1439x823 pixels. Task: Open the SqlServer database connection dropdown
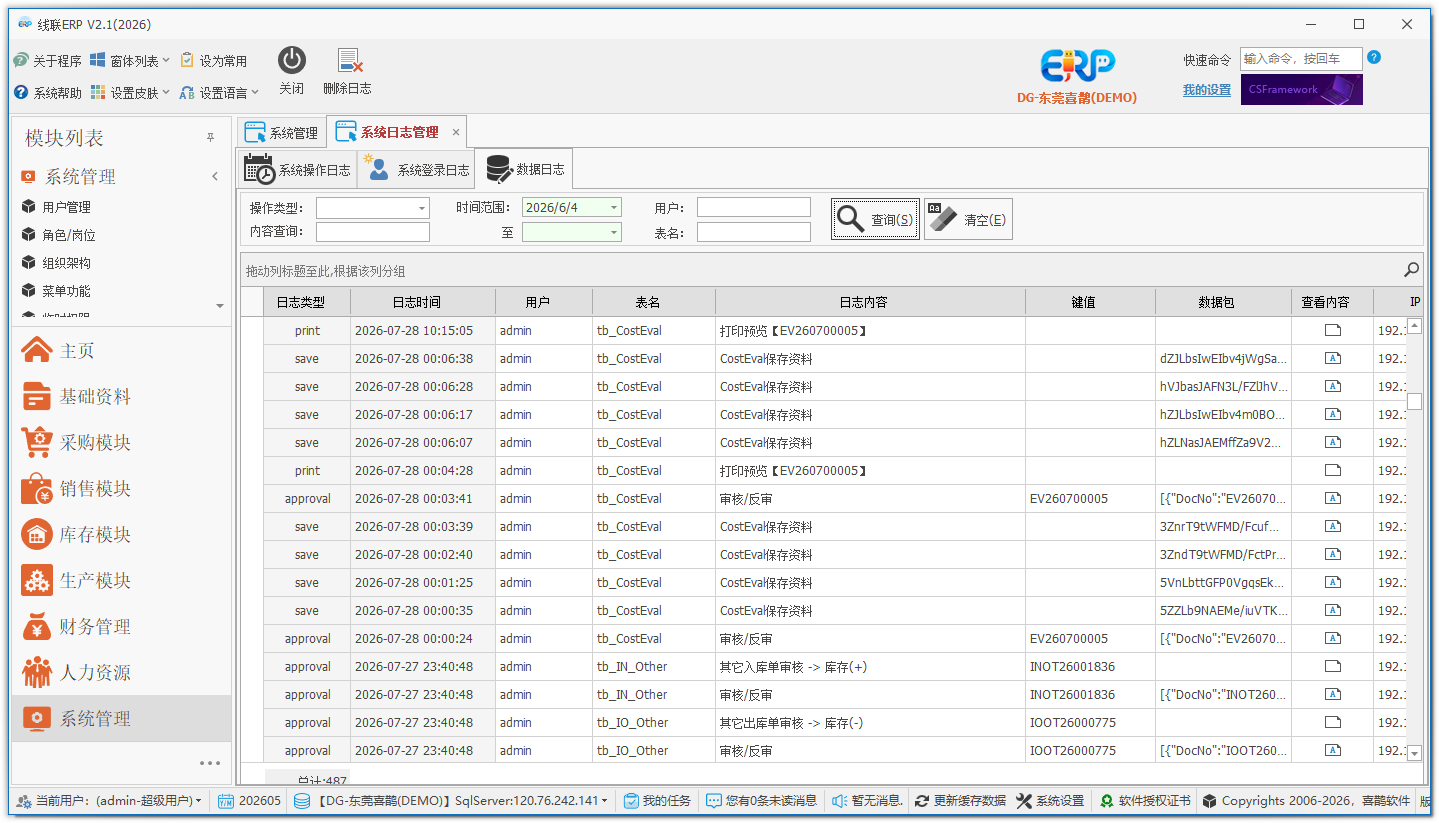point(451,801)
